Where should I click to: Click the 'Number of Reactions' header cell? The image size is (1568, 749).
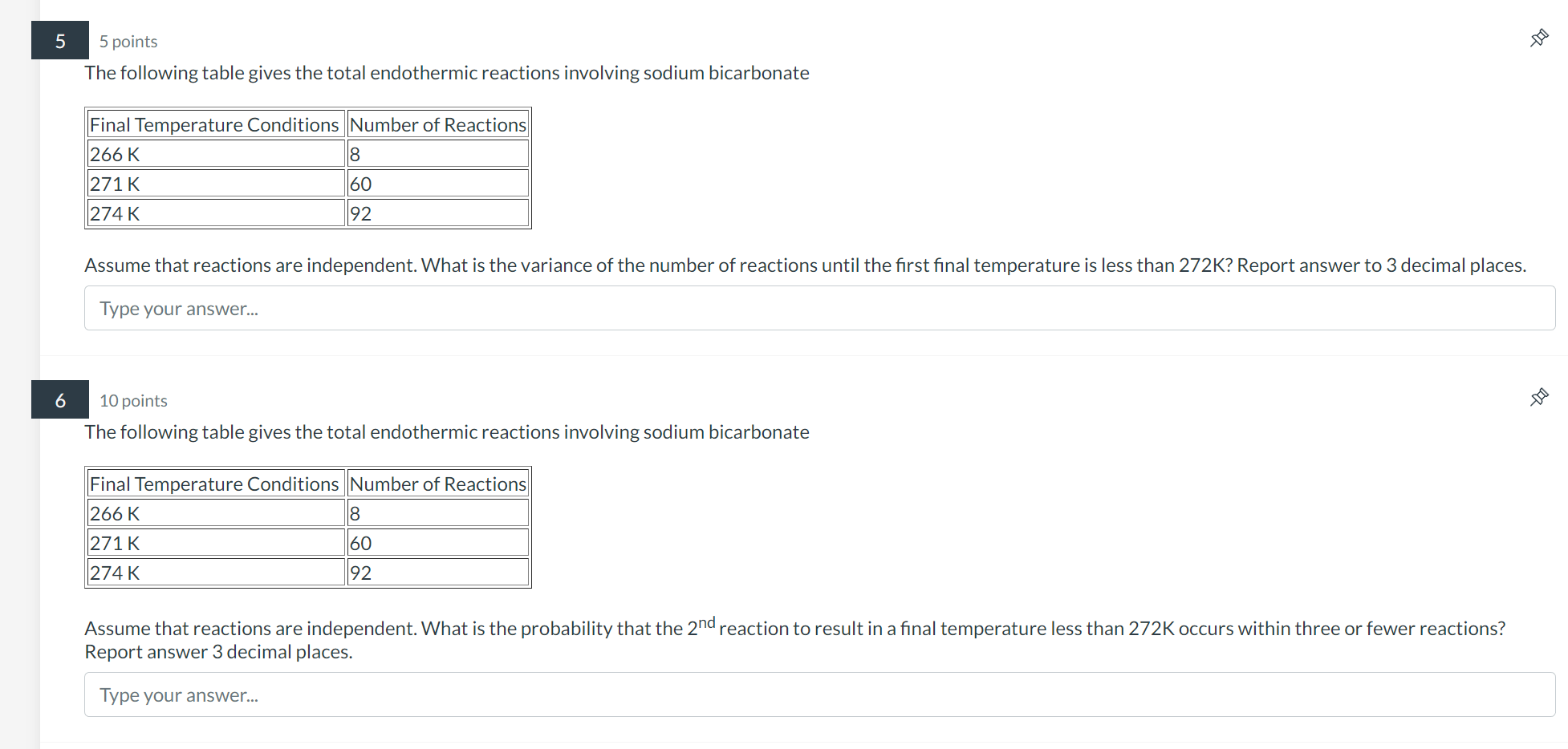pyautogui.click(x=438, y=124)
